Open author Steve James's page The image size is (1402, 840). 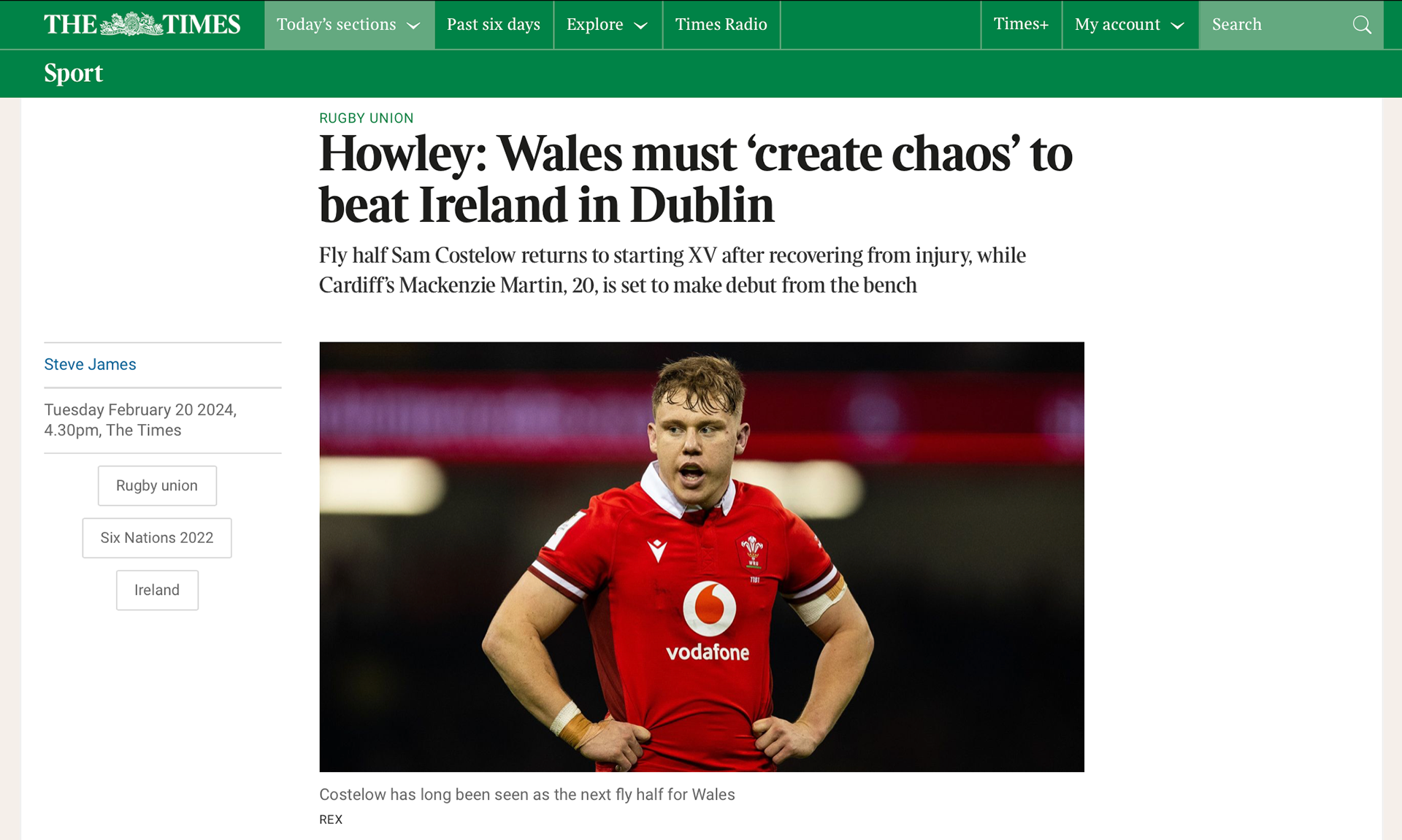click(90, 364)
